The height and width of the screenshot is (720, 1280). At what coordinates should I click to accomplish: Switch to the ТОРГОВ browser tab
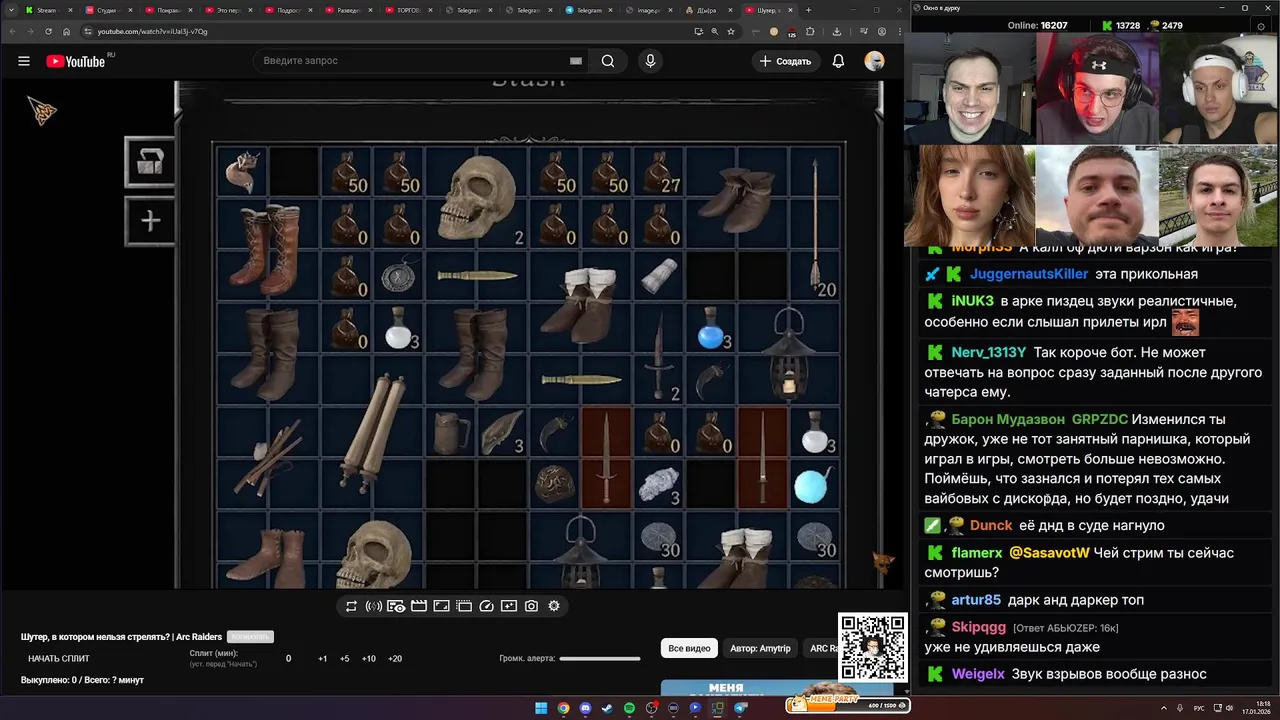(x=409, y=10)
